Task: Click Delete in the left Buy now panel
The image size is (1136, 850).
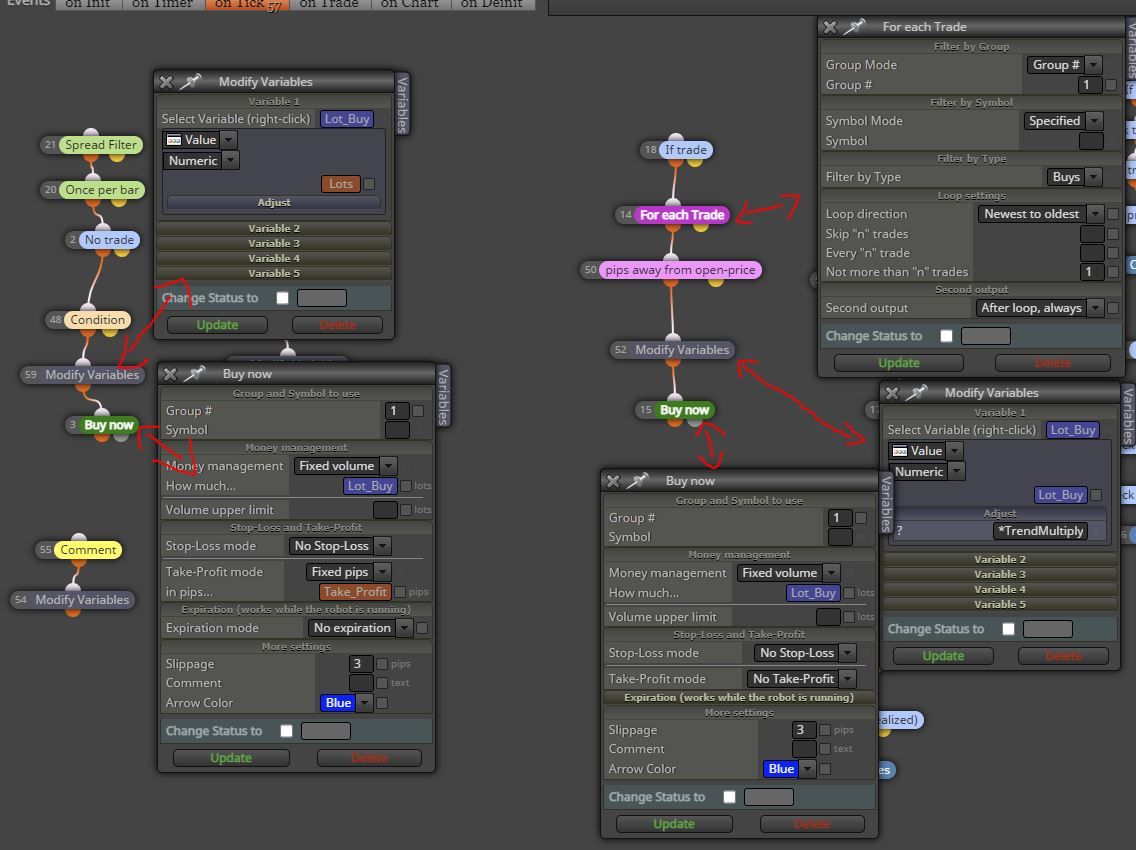Action: 369,758
